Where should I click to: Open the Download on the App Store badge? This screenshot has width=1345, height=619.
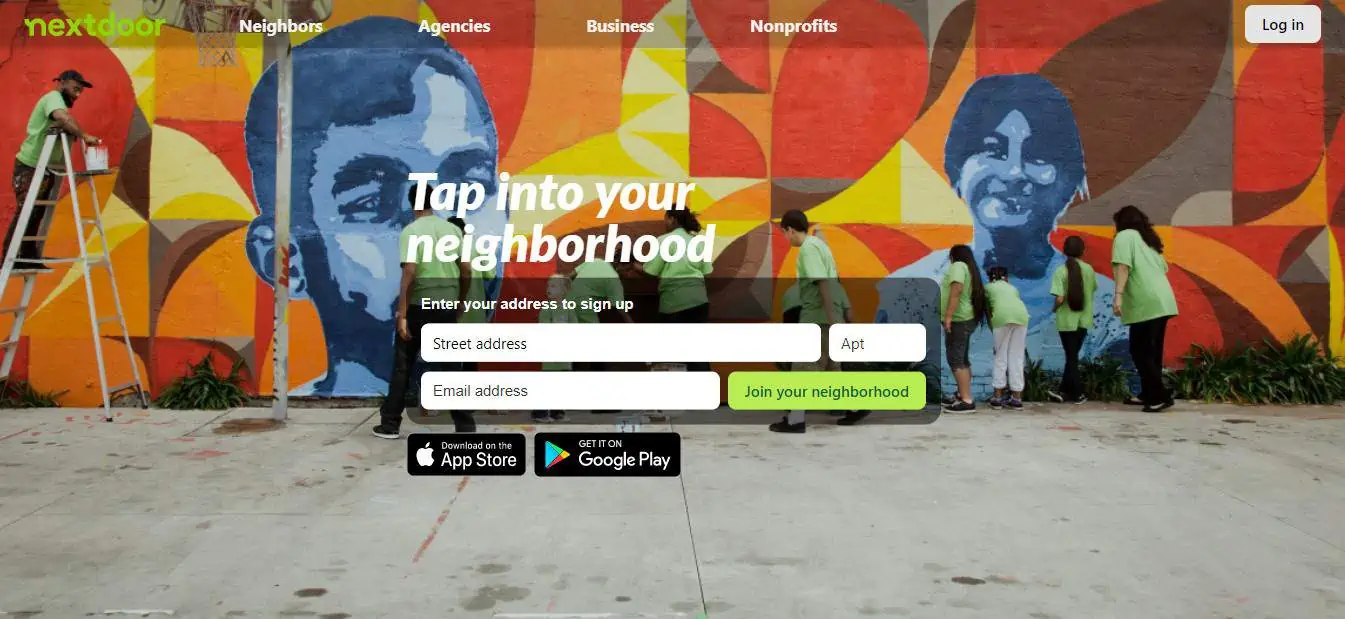coord(466,455)
